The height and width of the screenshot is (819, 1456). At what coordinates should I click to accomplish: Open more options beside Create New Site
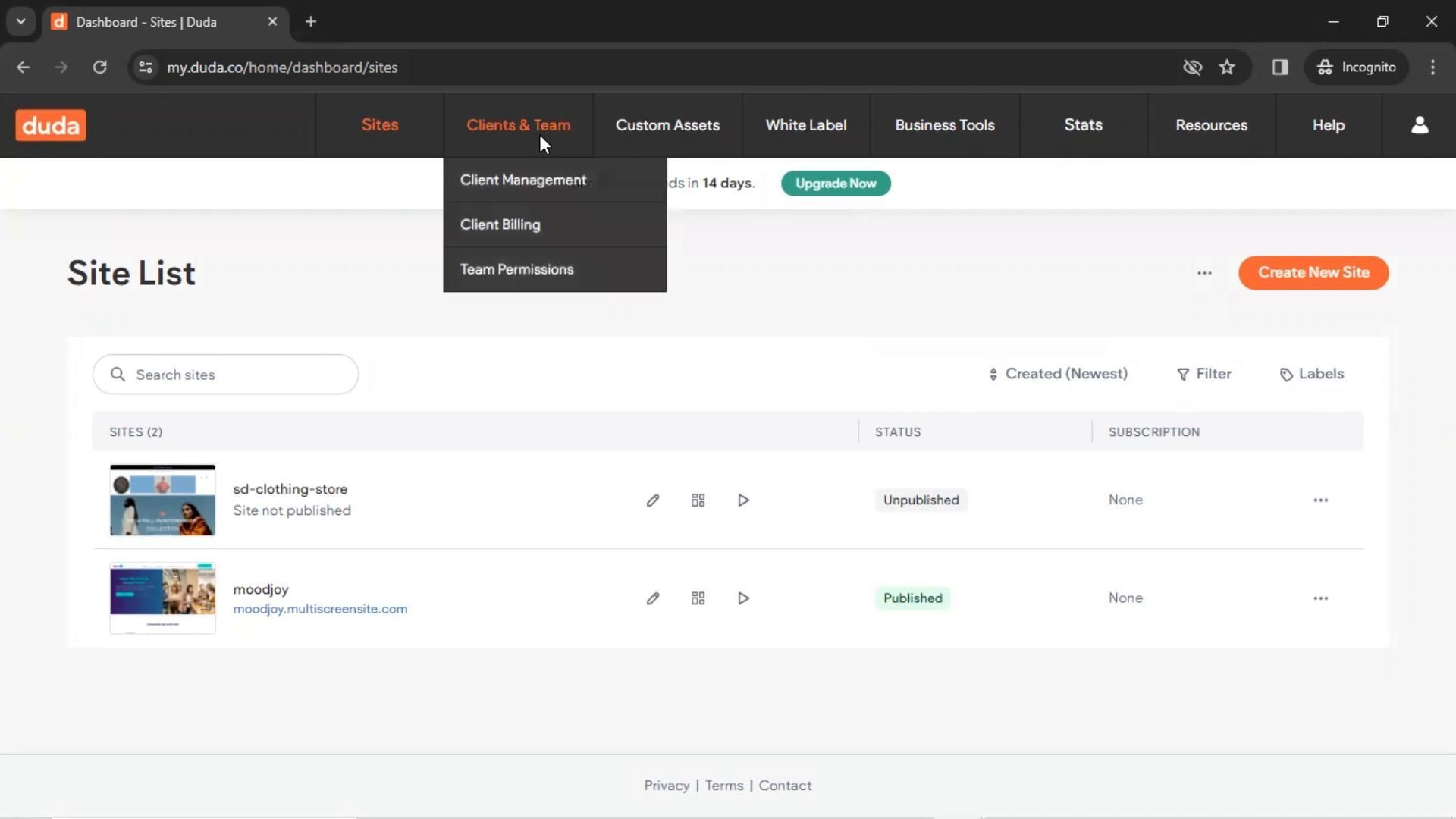1204,273
